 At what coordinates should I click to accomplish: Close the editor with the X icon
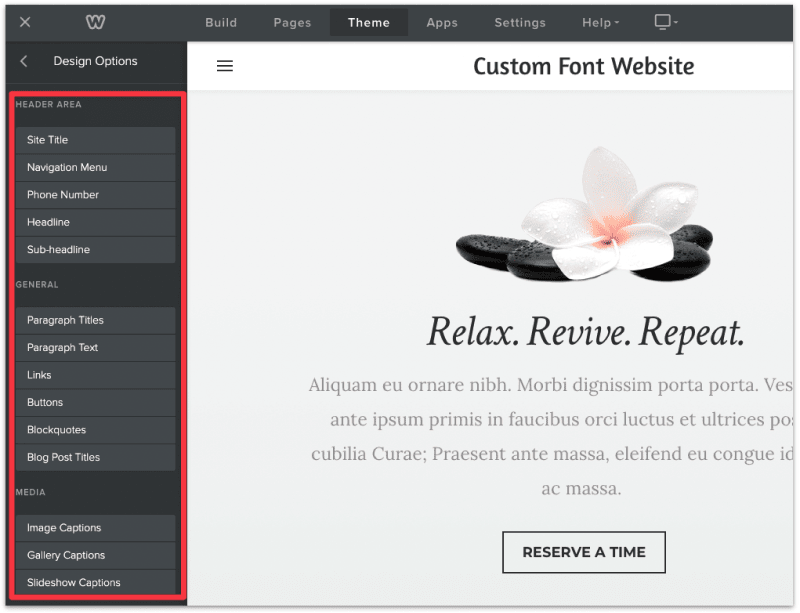[x=24, y=22]
